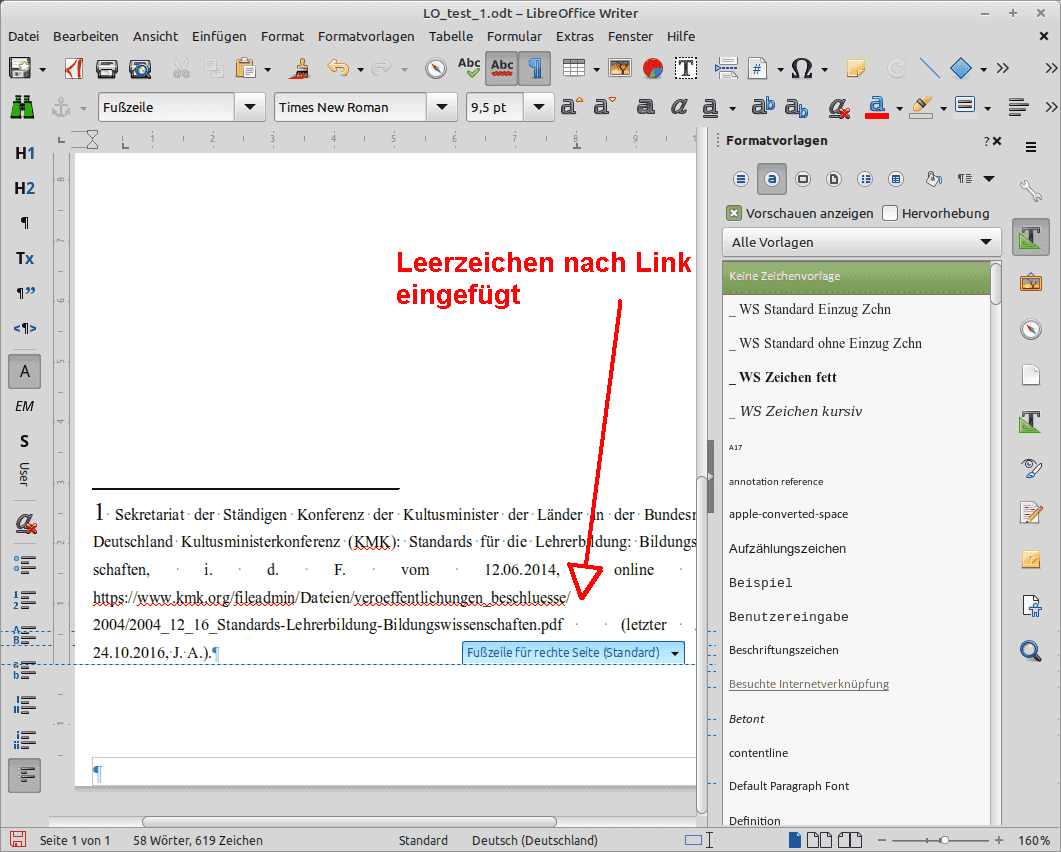
Task: Insert chart pie icon
Action: (653, 68)
